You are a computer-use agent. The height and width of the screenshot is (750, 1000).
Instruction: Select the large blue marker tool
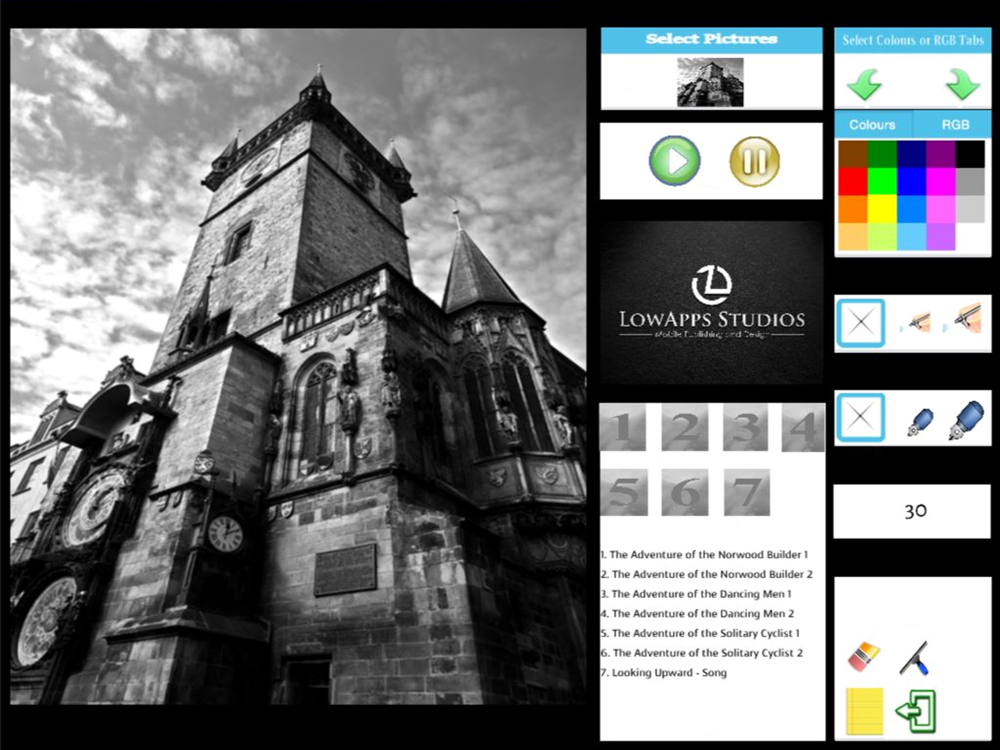(x=966, y=419)
